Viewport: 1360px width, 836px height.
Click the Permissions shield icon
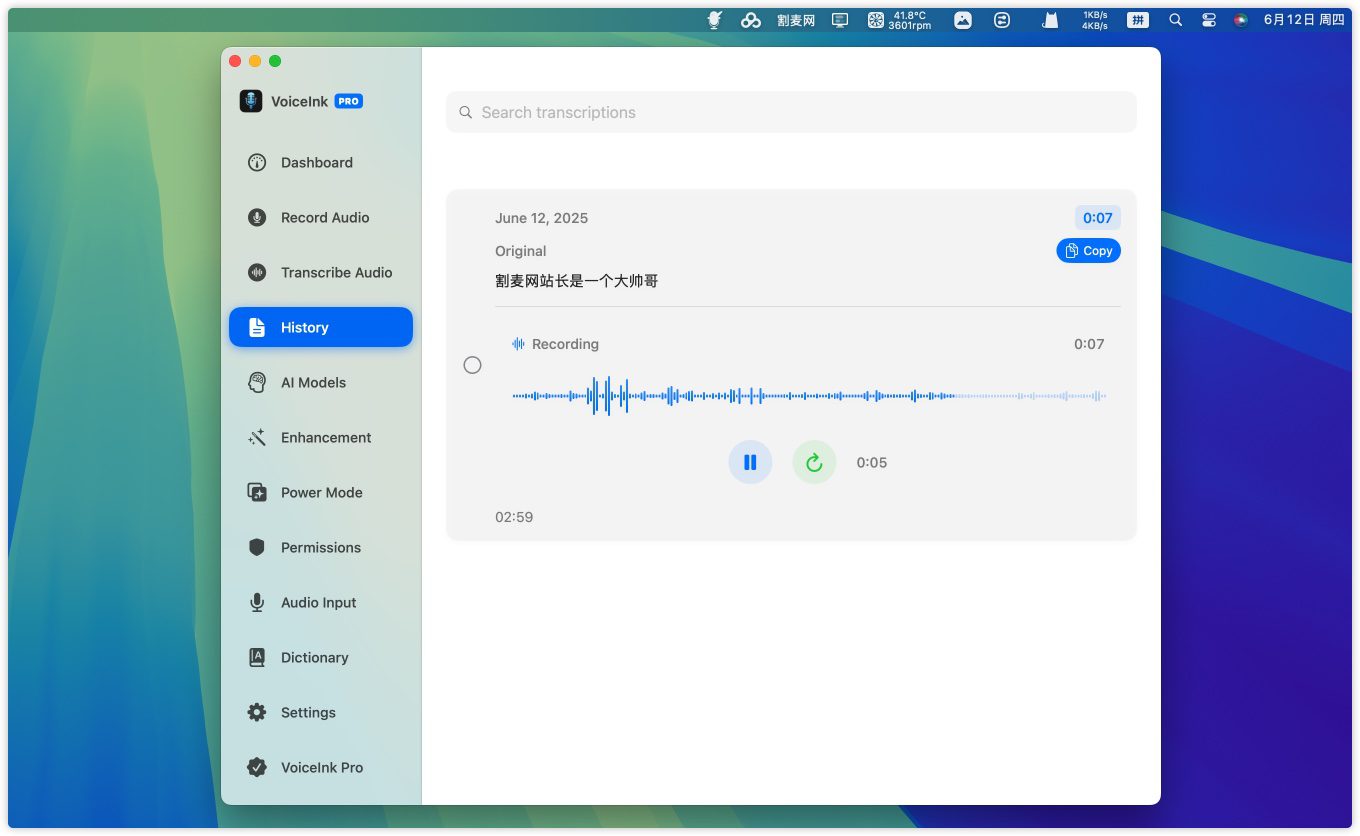point(257,548)
